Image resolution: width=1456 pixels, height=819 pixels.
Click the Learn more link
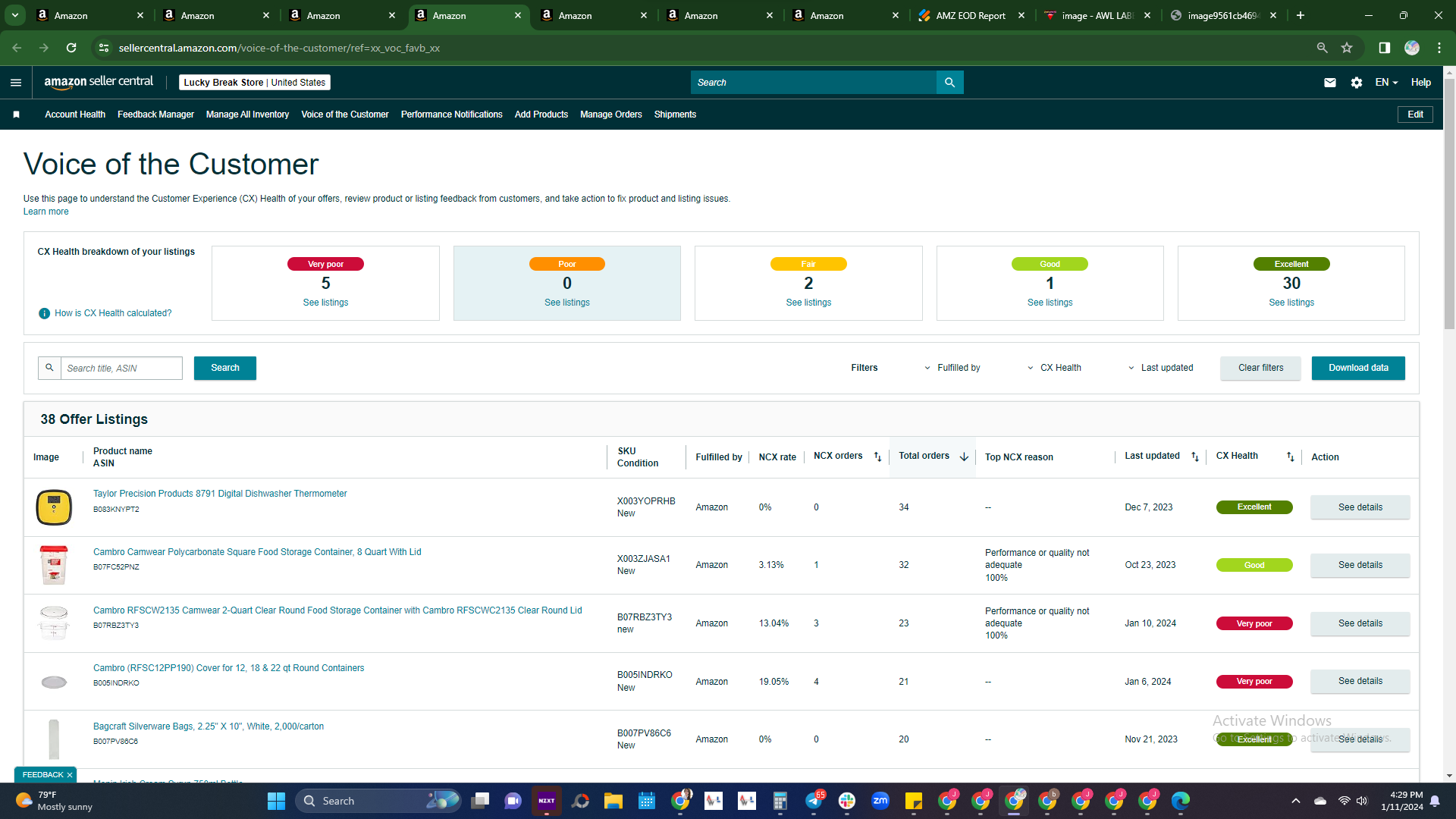point(45,212)
